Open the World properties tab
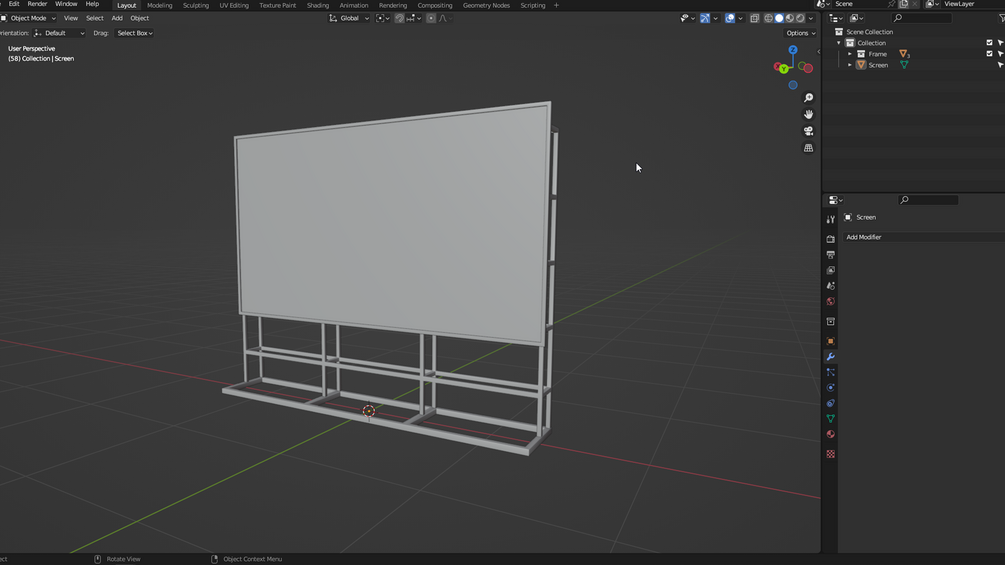1005x565 pixels. (831, 301)
